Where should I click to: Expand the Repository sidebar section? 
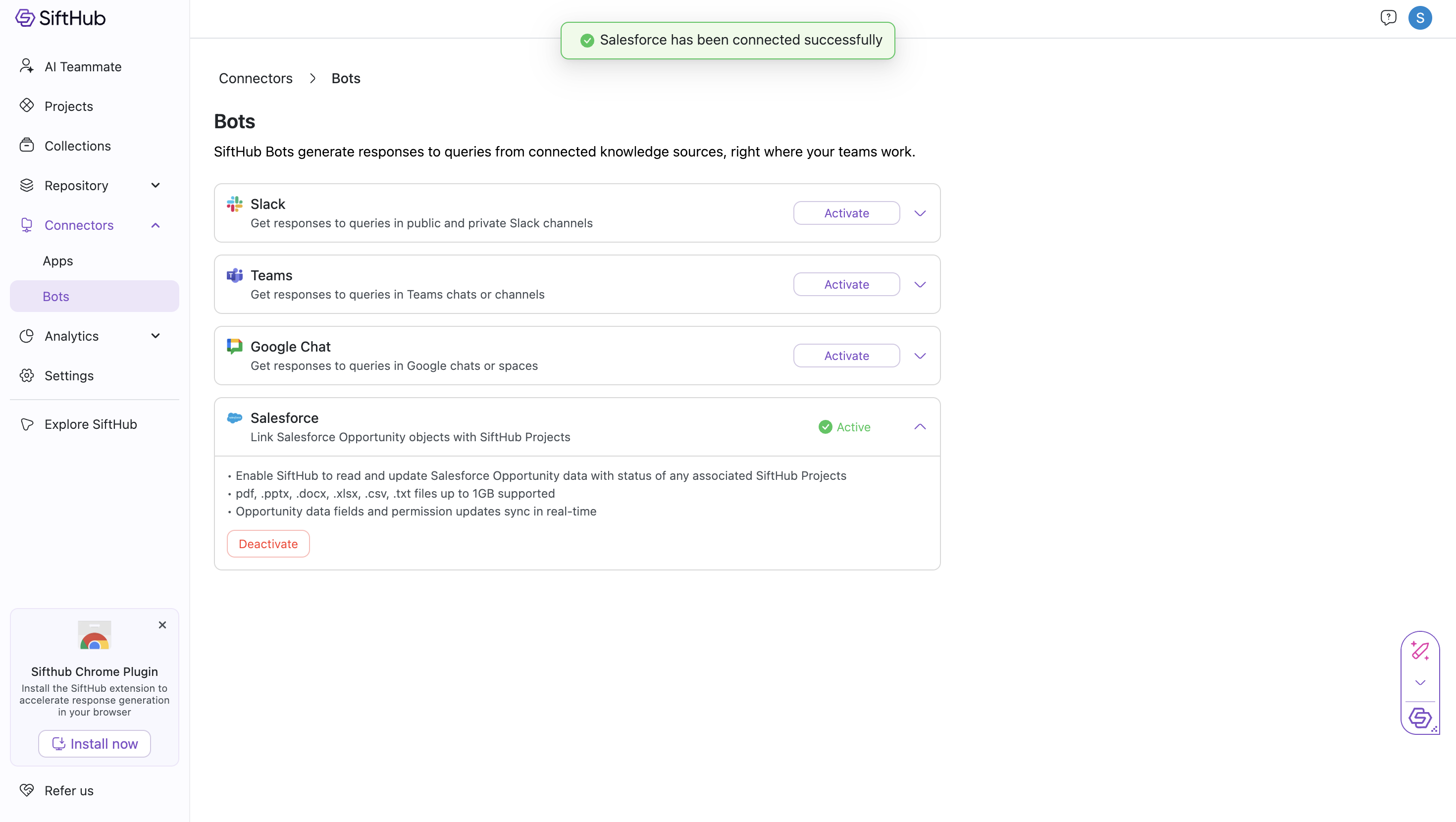(x=156, y=185)
